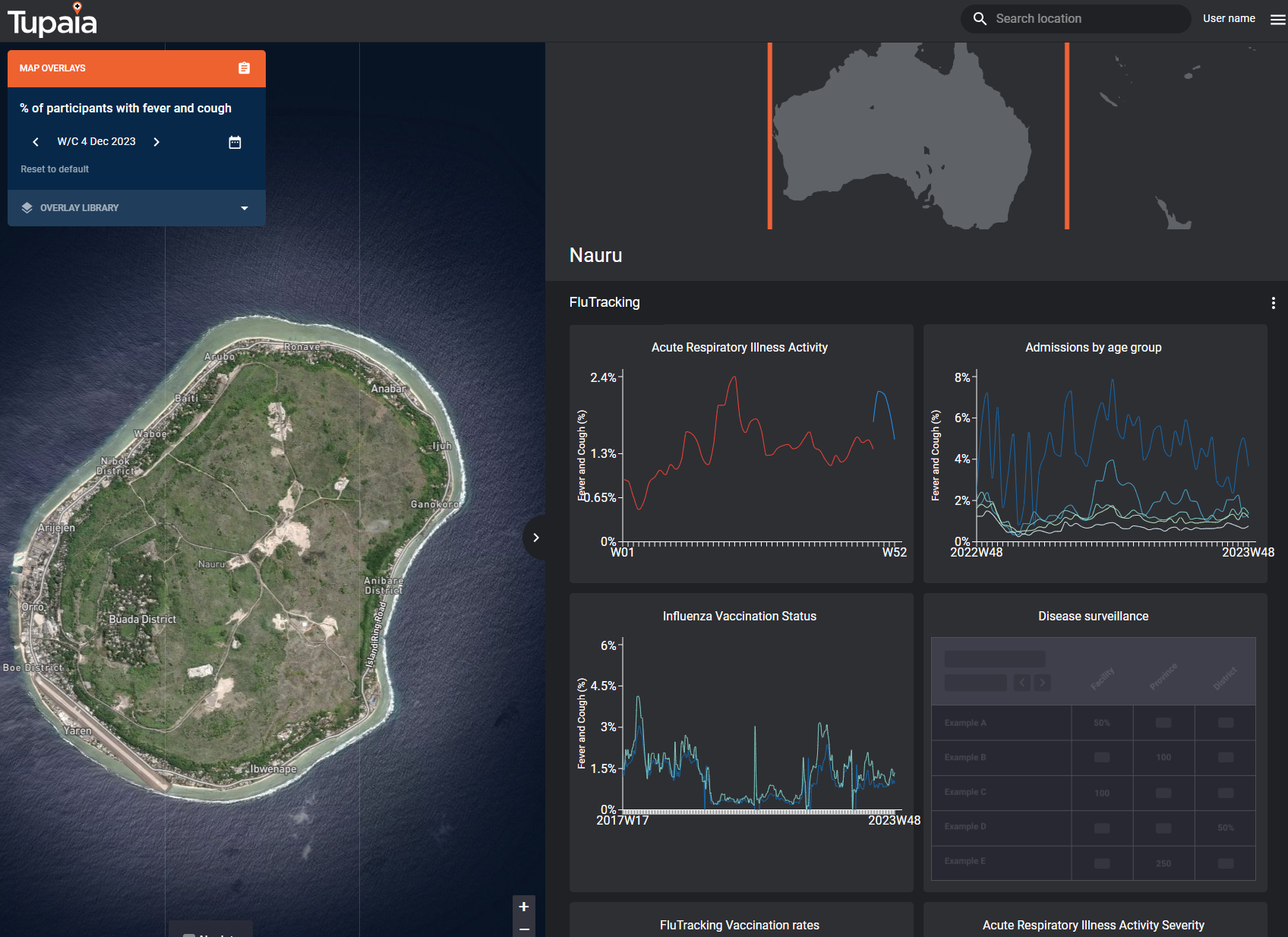This screenshot has width=1288, height=937.
Task: Expand the Overlay Library dropdown arrow
Action: click(245, 208)
